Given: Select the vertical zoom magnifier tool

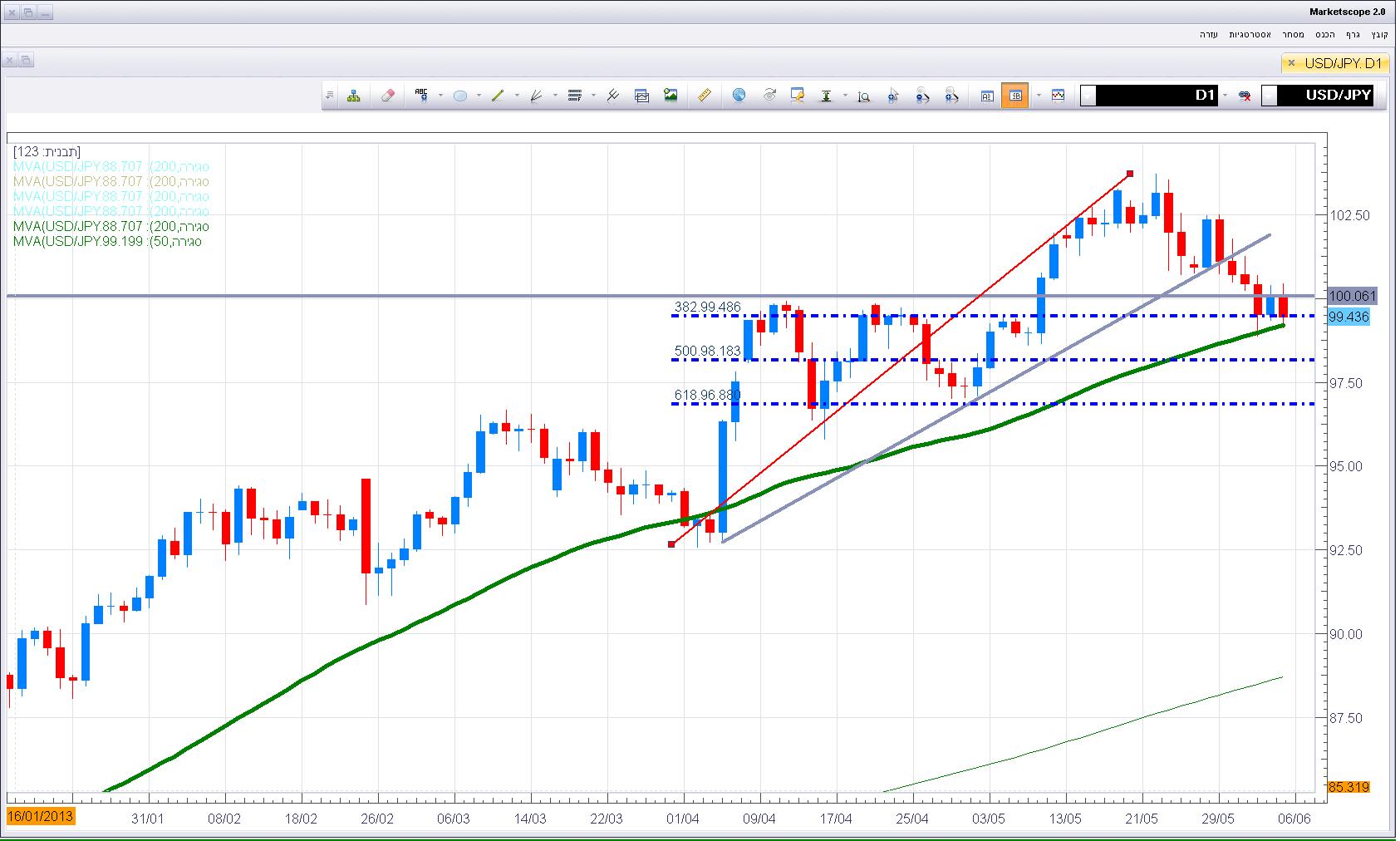Looking at the screenshot, I should pos(864,96).
